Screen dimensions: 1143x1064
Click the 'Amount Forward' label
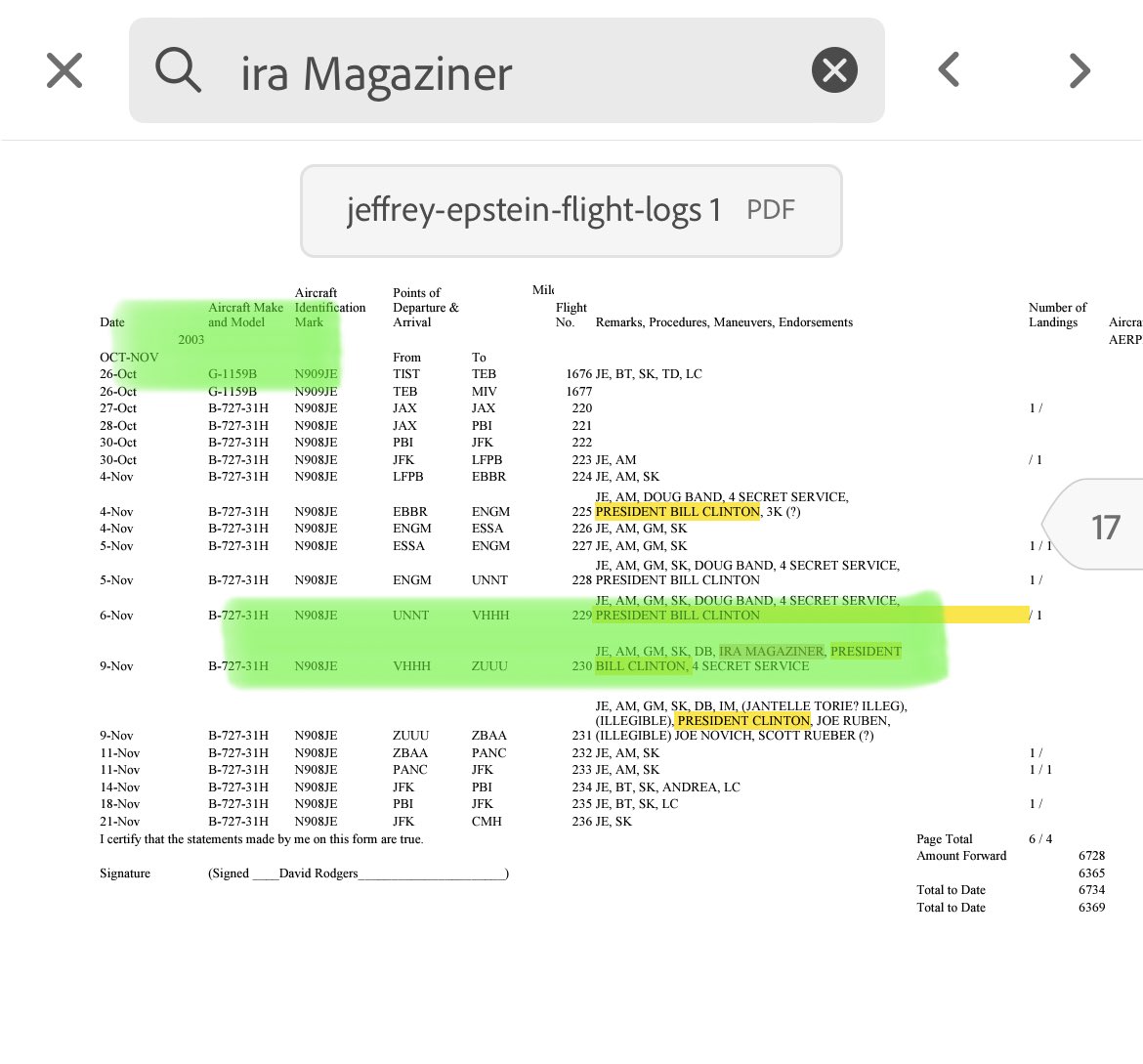960,856
